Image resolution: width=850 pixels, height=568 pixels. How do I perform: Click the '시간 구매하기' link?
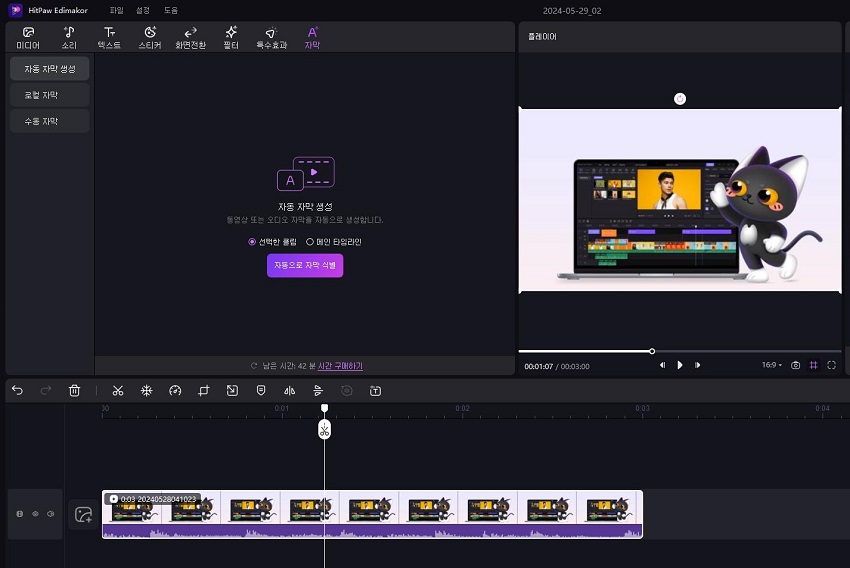click(340, 366)
